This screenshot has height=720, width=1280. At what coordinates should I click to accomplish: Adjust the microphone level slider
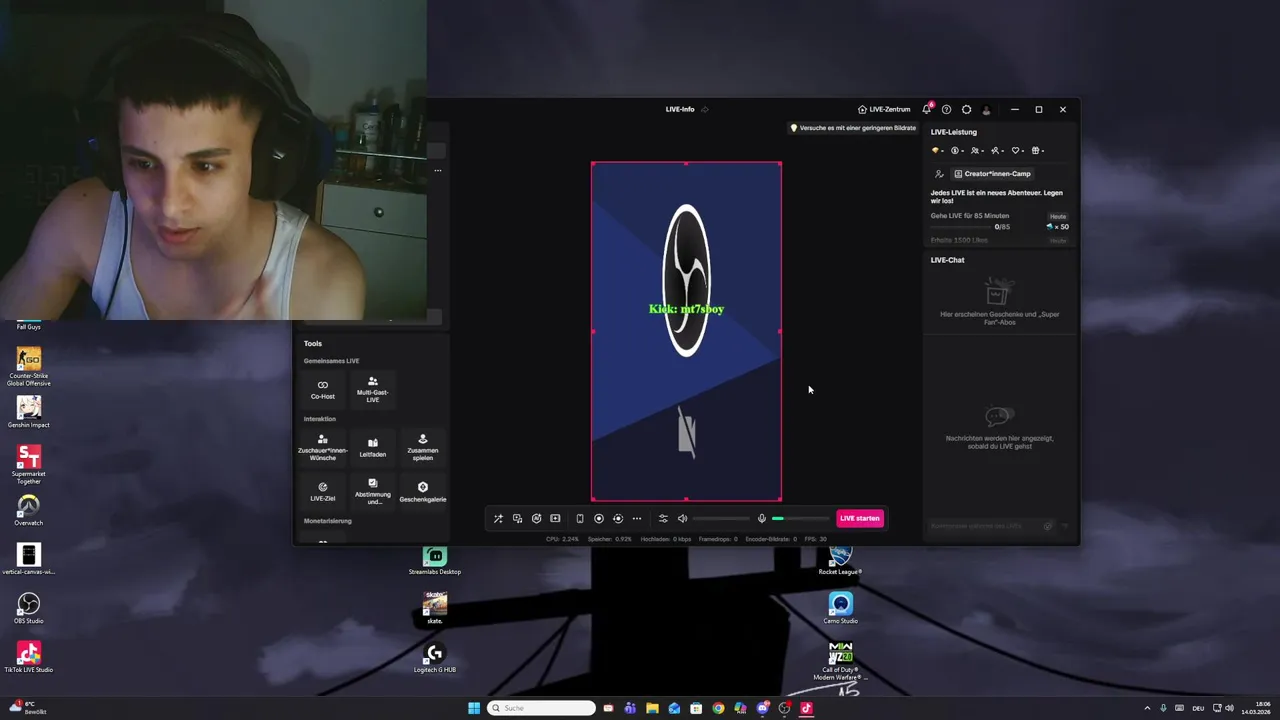800,518
